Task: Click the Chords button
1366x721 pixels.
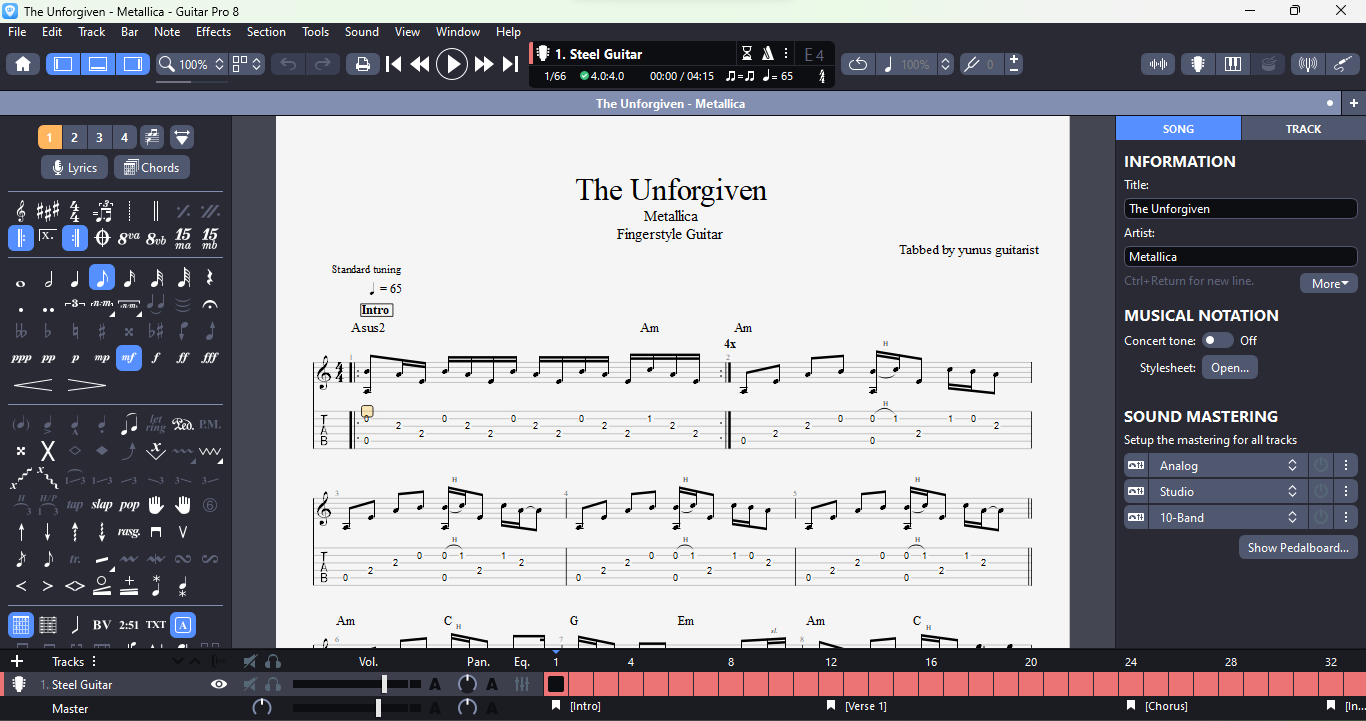Action: (151, 168)
